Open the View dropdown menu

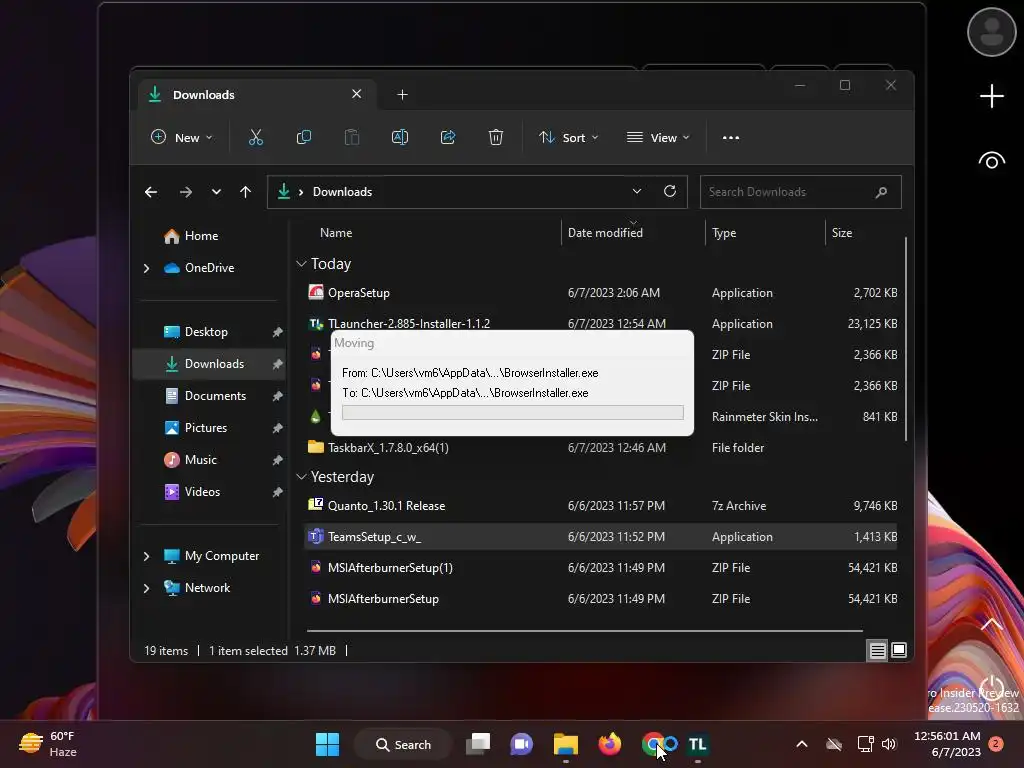point(658,138)
